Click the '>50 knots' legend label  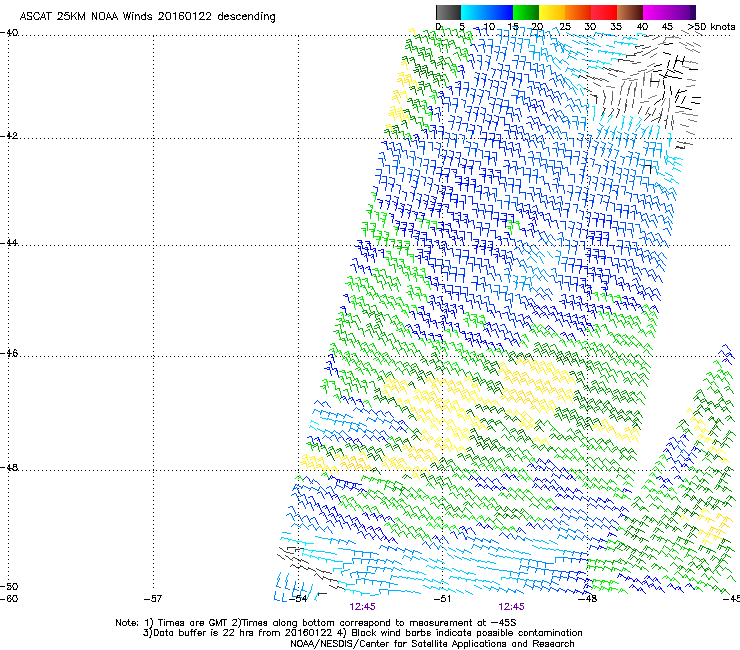711,27
